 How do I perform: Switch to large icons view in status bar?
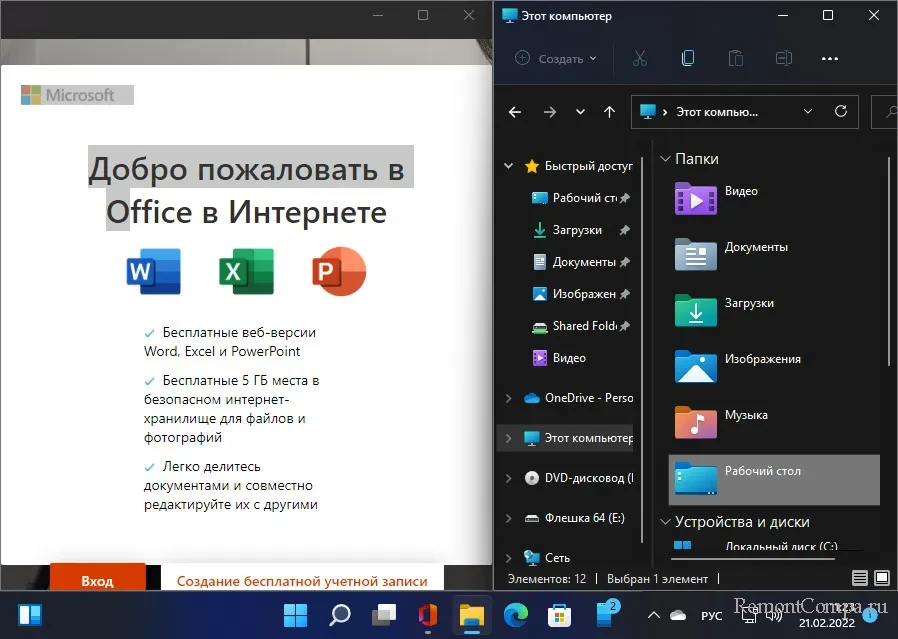882,578
